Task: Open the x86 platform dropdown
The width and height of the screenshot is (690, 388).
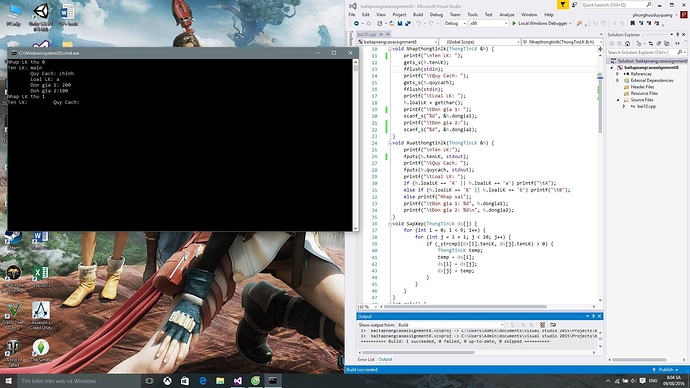Action: 488,23
